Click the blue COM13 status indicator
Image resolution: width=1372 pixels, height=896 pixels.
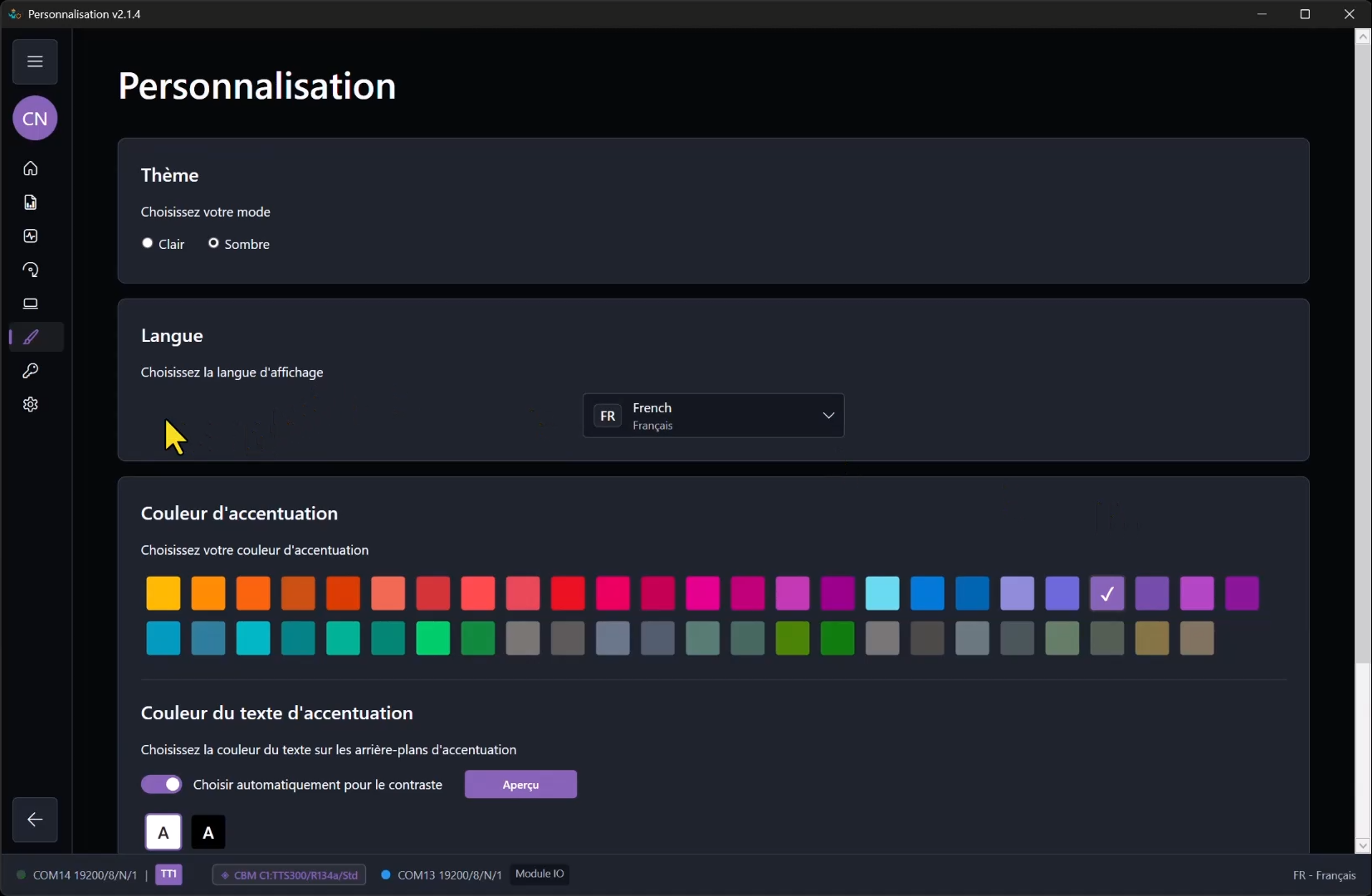coord(386,874)
